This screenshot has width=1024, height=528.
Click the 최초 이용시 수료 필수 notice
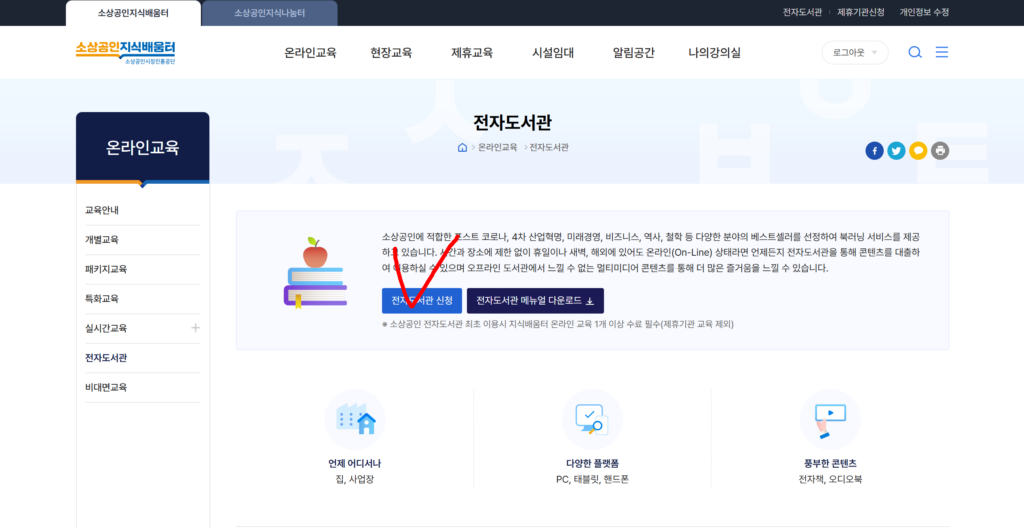coord(558,324)
